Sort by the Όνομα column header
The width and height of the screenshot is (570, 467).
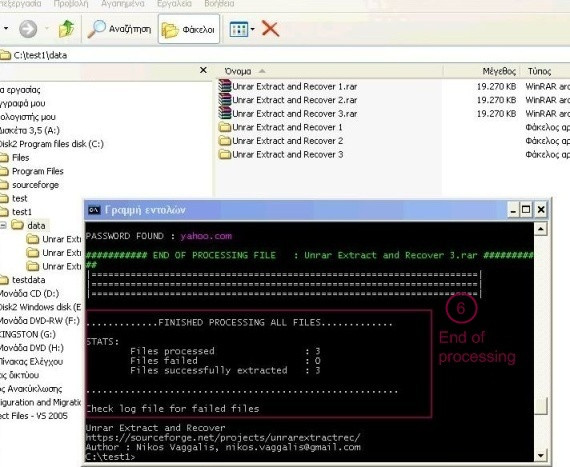238,71
